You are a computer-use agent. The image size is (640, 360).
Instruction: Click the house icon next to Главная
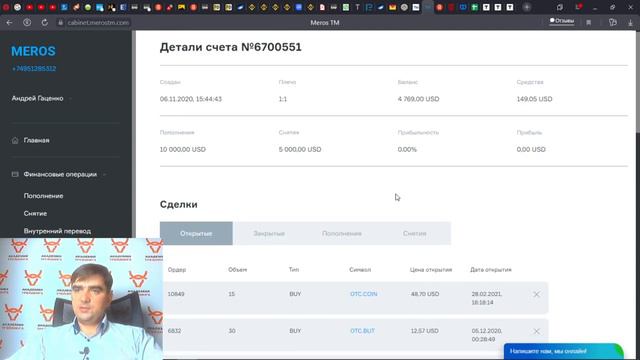[x=15, y=140]
